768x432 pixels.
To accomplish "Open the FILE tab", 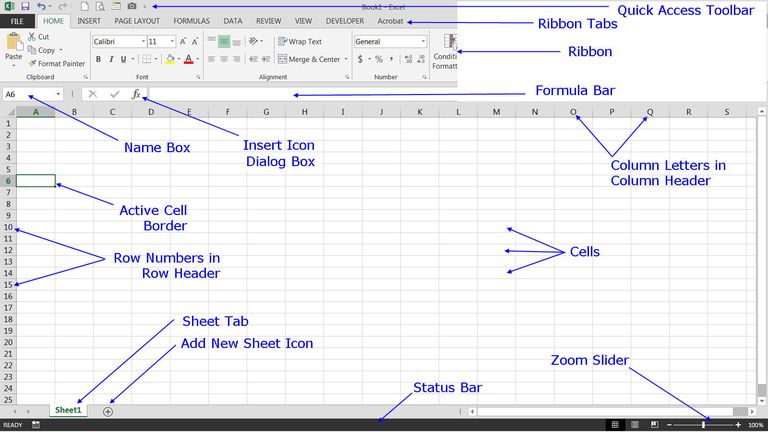I will (17, 21).
